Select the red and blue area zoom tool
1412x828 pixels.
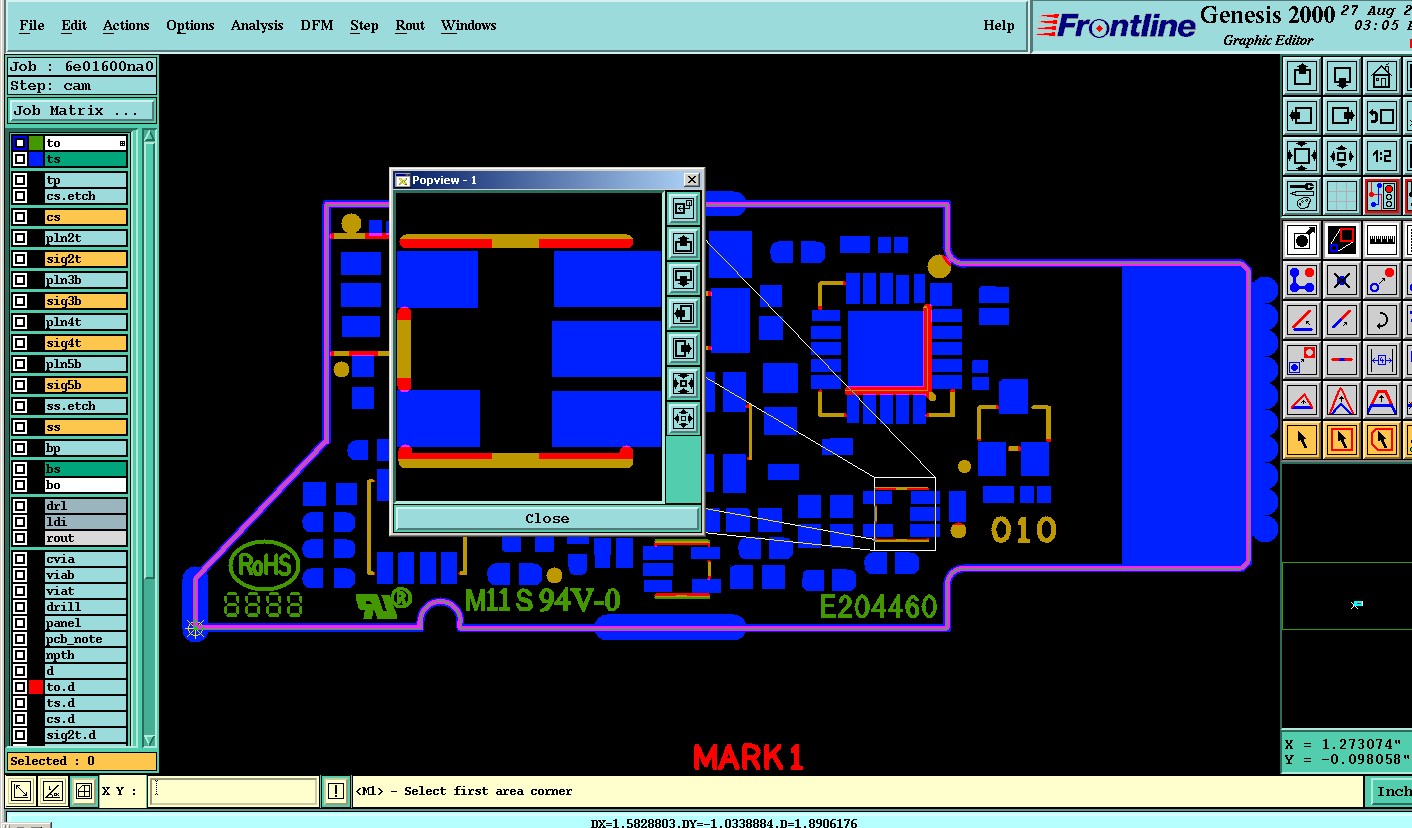[x=1342, y=240]
